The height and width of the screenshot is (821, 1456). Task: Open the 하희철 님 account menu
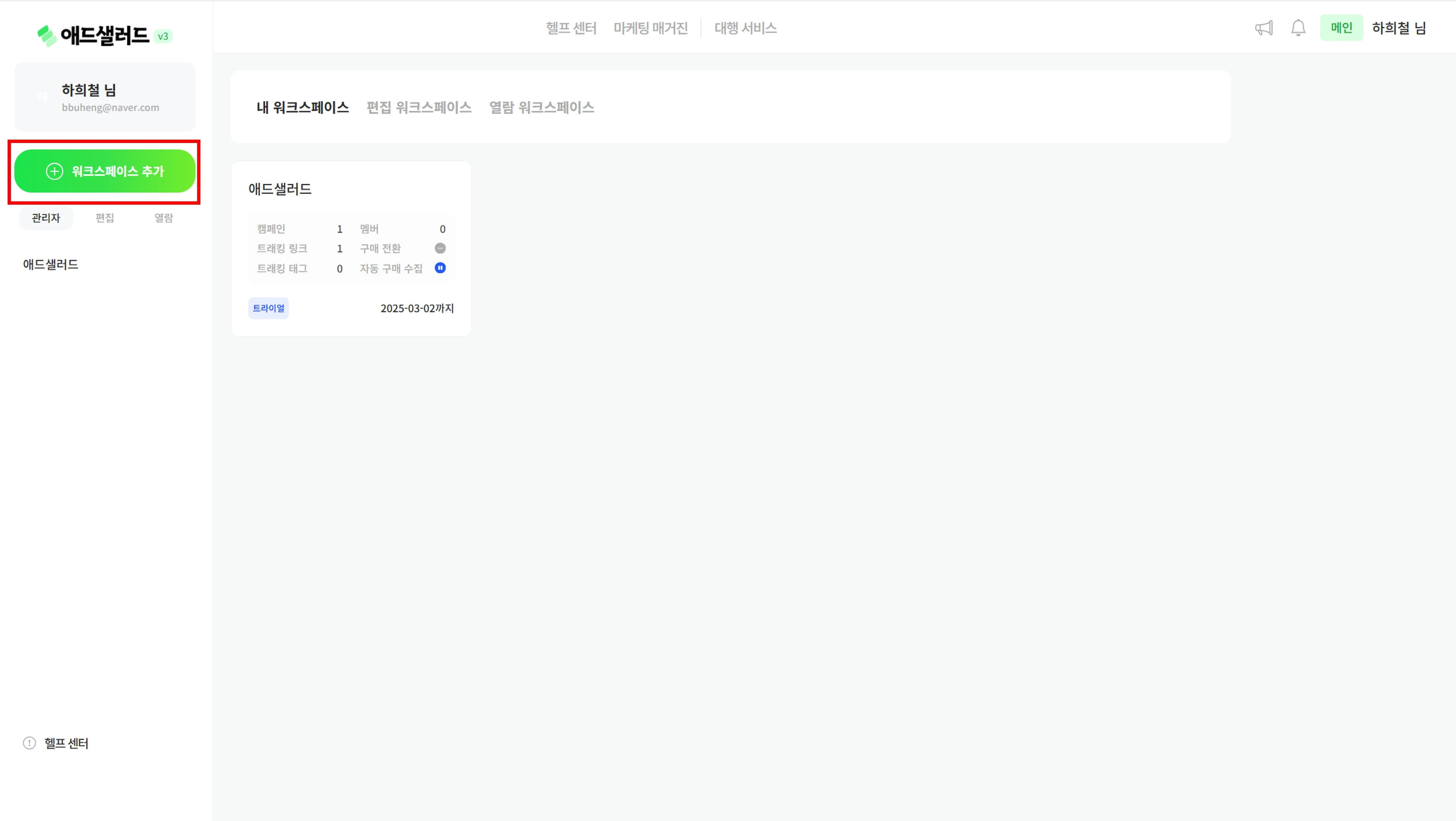coord(1399,28)
